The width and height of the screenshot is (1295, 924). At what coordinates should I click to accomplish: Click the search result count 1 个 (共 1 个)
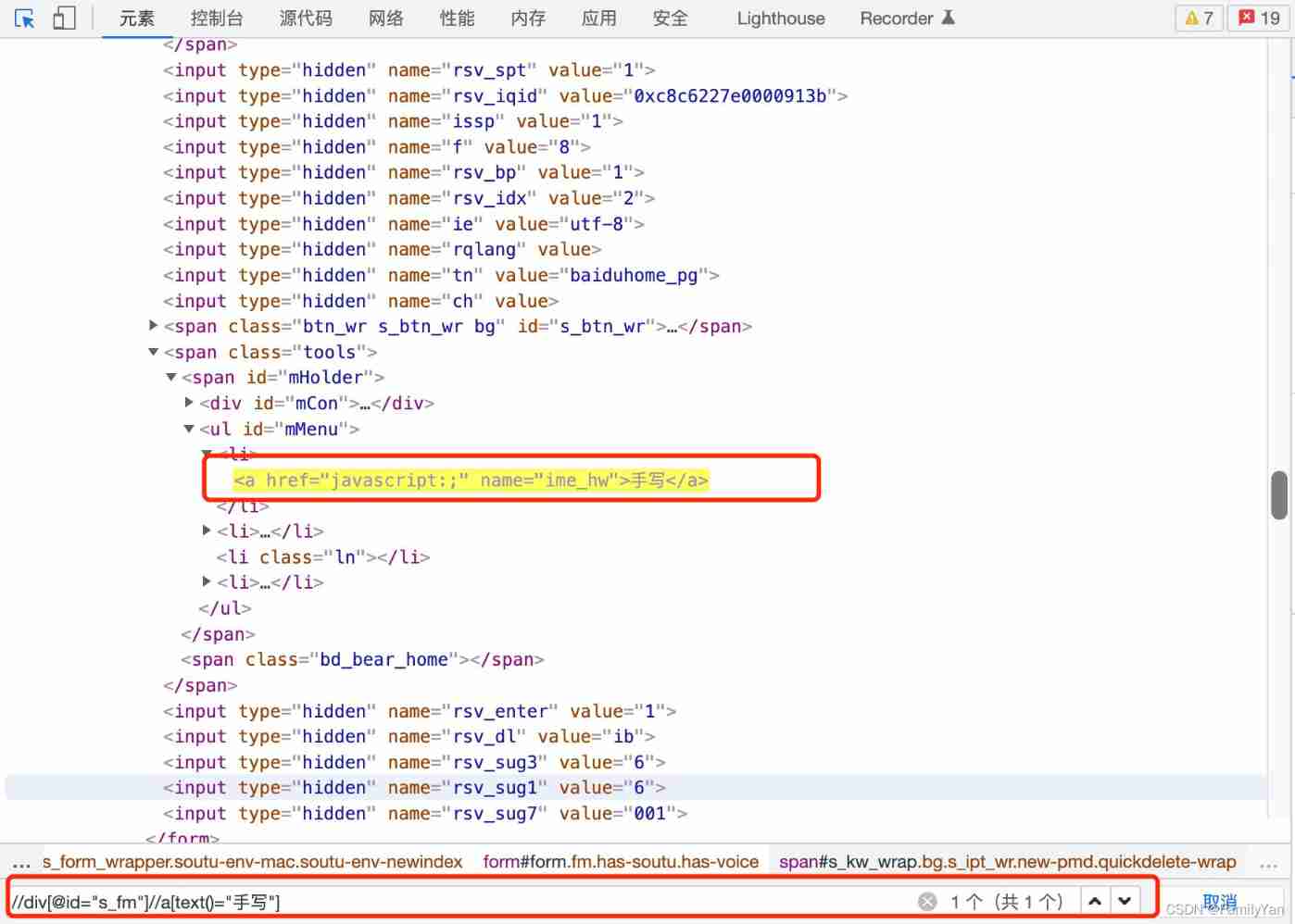pos(1007,902)
